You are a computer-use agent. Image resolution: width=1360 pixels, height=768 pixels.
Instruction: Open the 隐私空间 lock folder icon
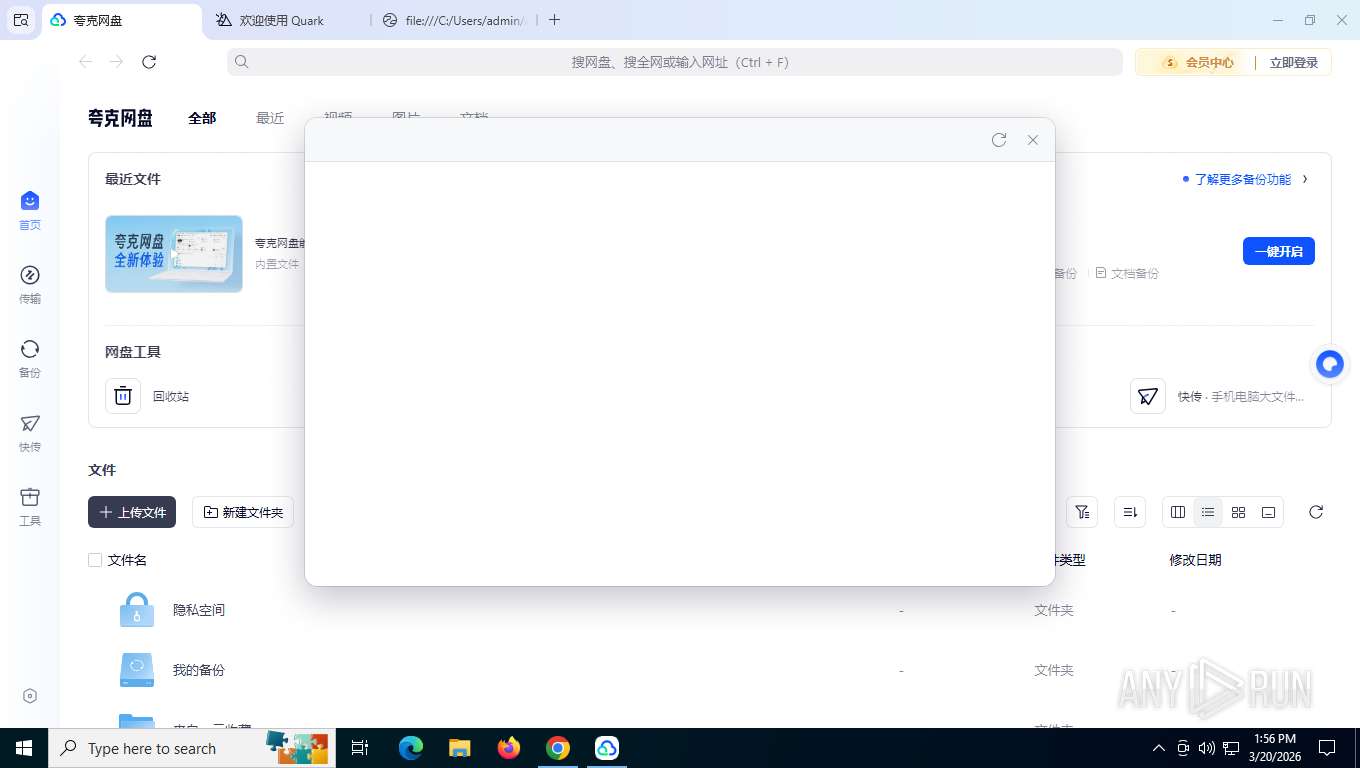pos(137,609)
